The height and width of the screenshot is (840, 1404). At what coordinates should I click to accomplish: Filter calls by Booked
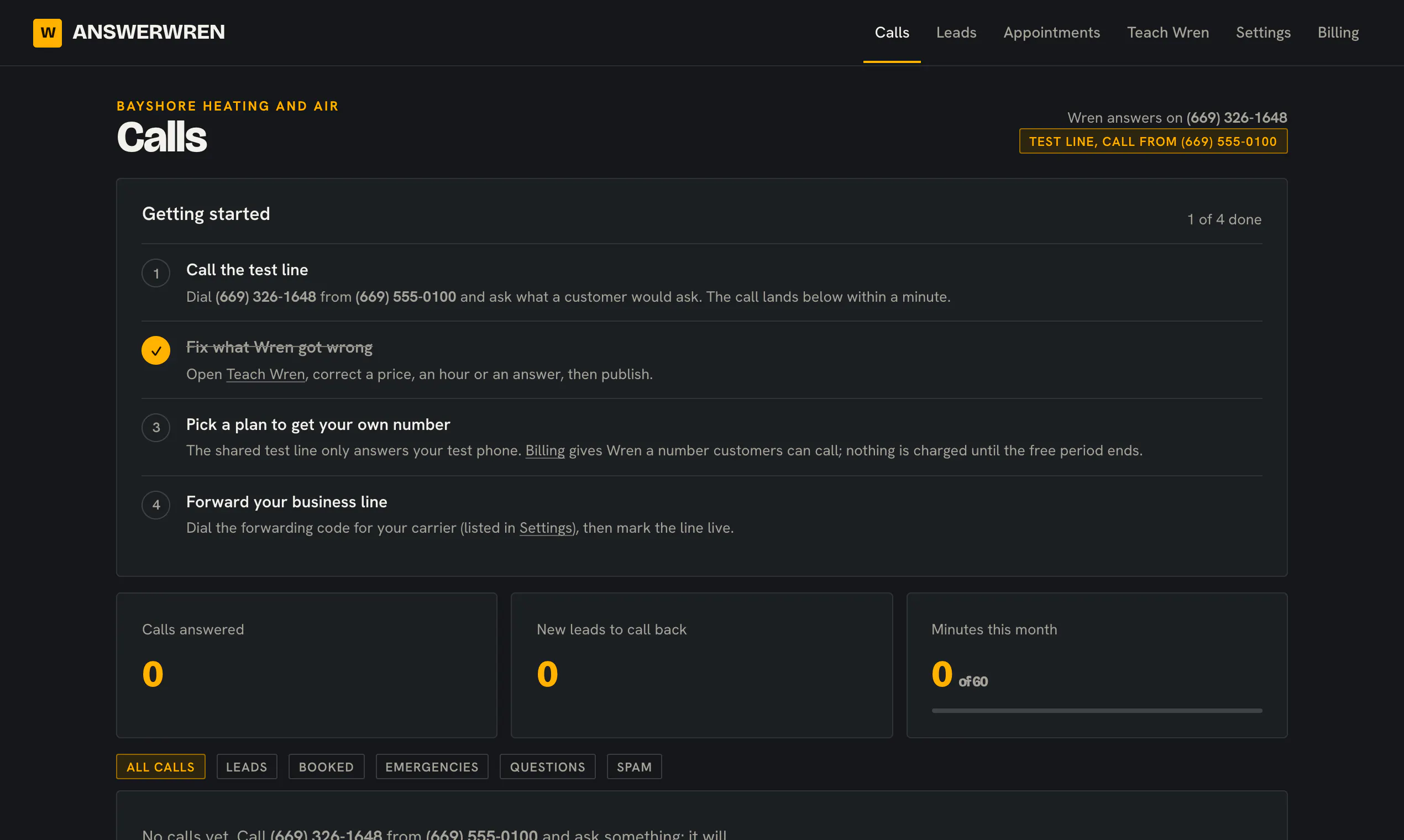tap(327, 767)
